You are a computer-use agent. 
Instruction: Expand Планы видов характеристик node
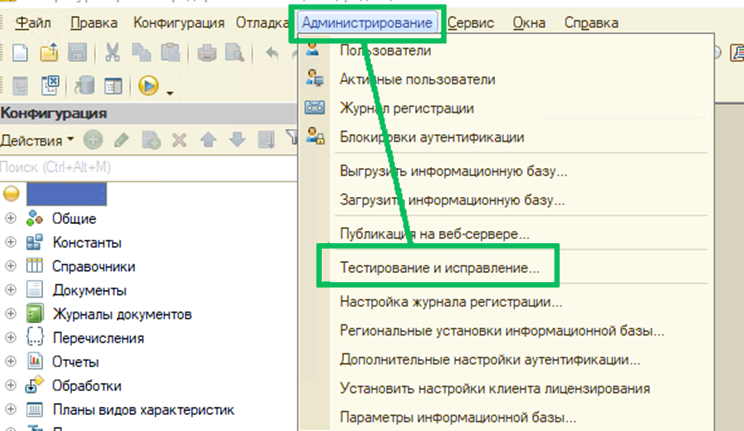pos(10,409)
